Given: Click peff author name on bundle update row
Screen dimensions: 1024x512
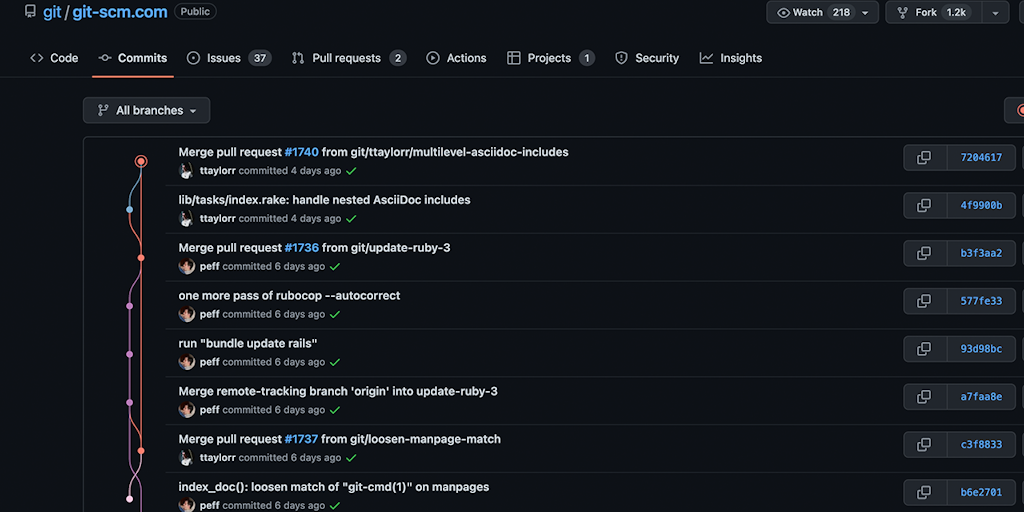Looking at the screenshot, I should (210, 362).
